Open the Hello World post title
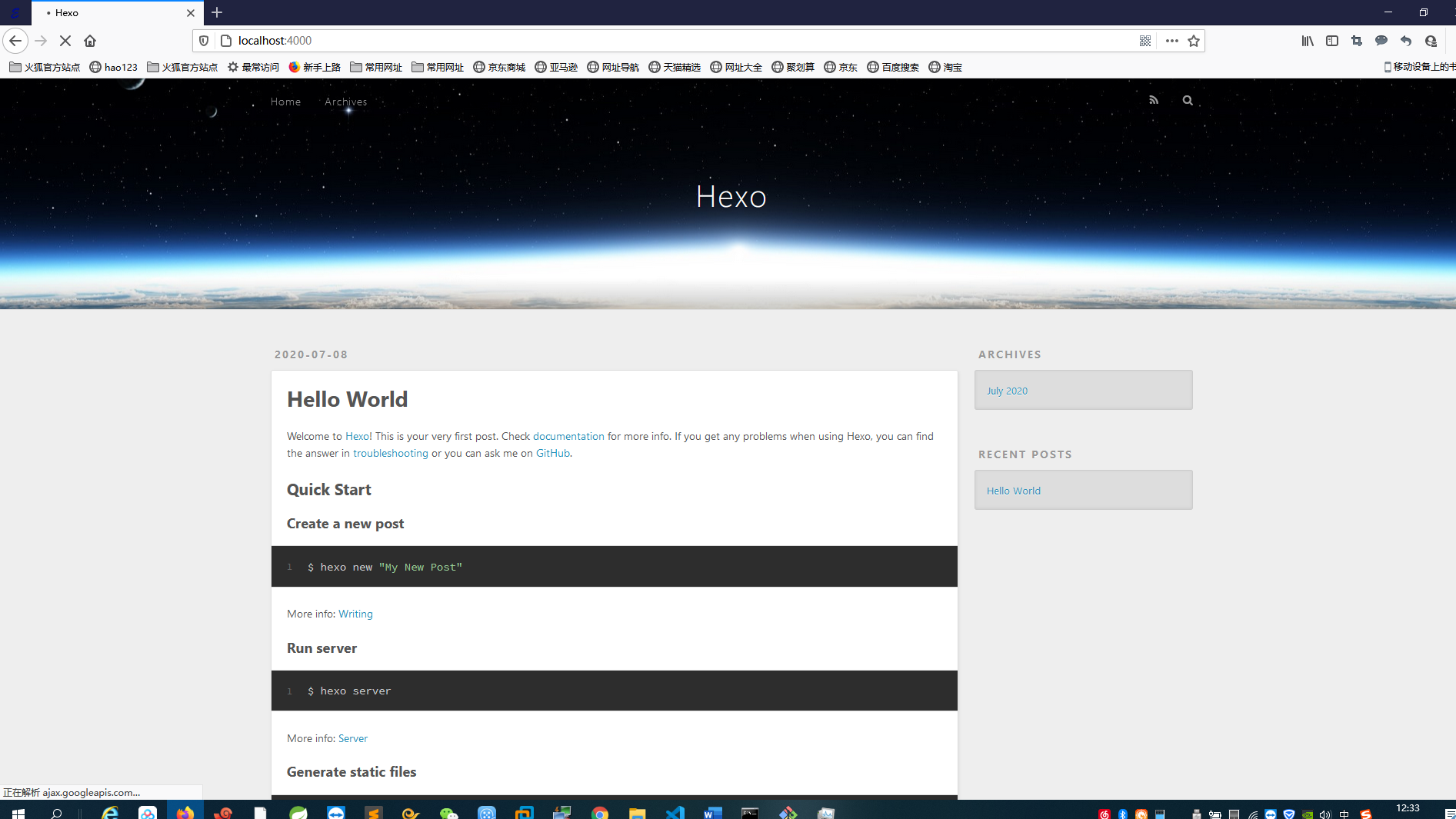Screen dimensions: 1456x819 (x=347, y=399)
